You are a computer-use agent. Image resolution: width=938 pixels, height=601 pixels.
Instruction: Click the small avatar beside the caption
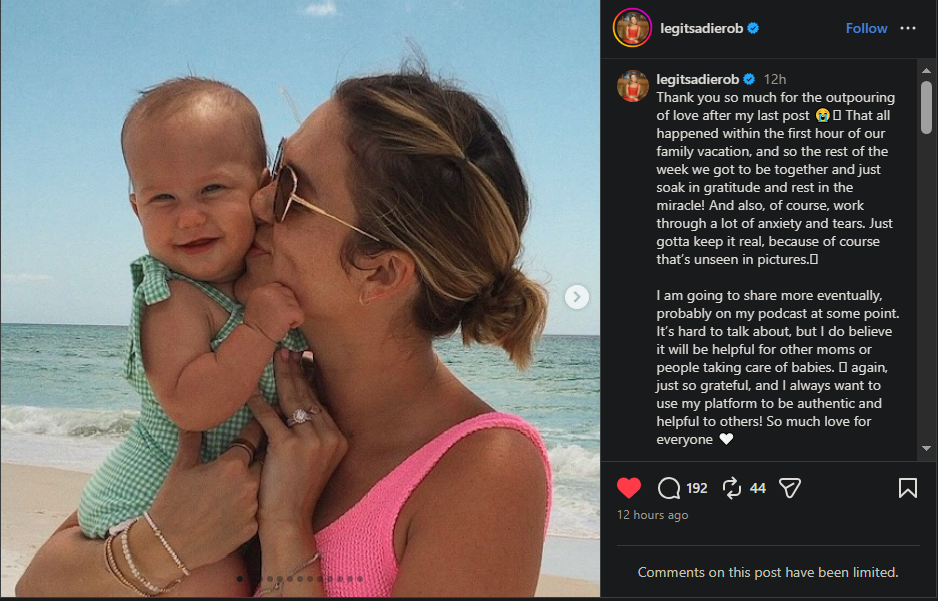tap(632, 86)
